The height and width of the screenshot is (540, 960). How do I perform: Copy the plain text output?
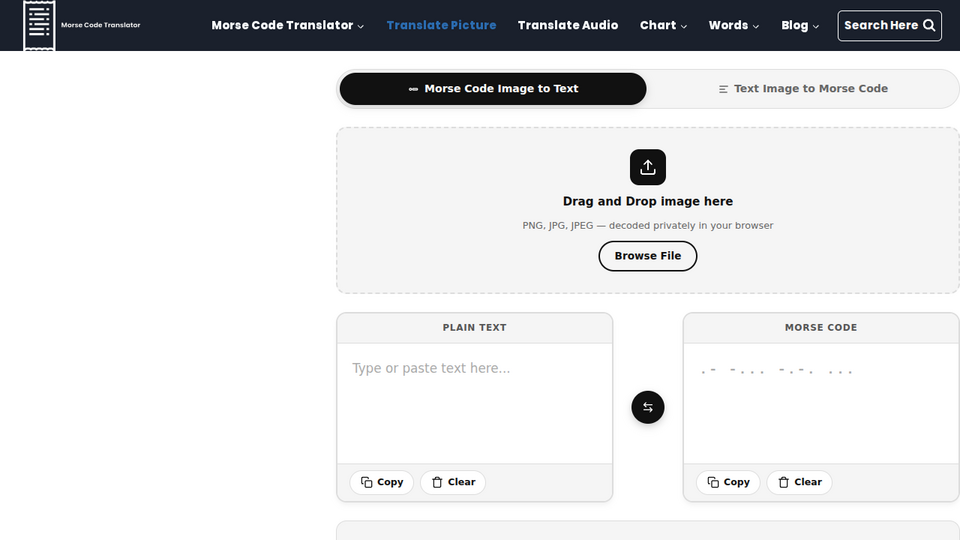pos(381,482)
